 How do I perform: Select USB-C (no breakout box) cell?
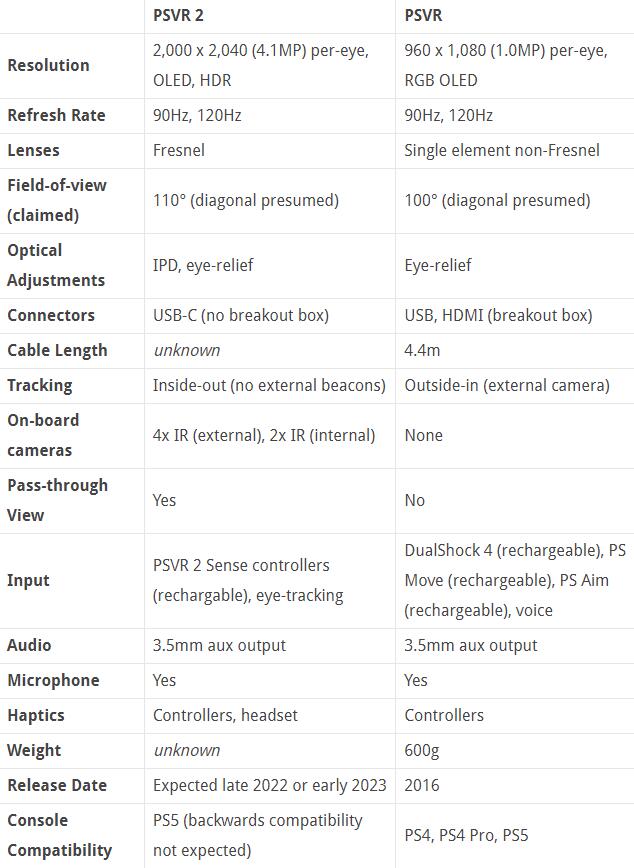click(241, 315)
